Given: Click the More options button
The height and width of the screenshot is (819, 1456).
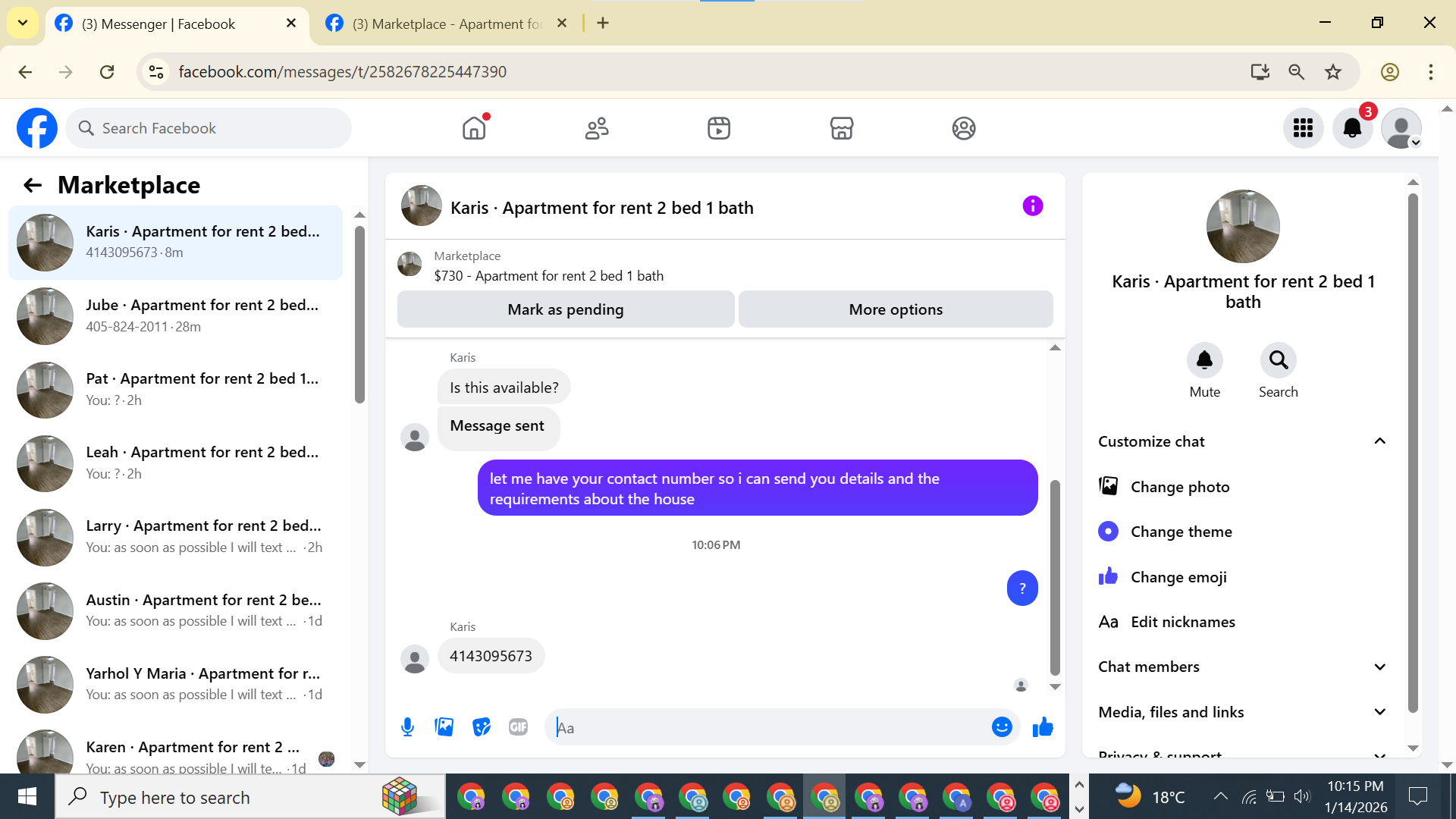Looking at the screenshot, I should coord(895,309).
